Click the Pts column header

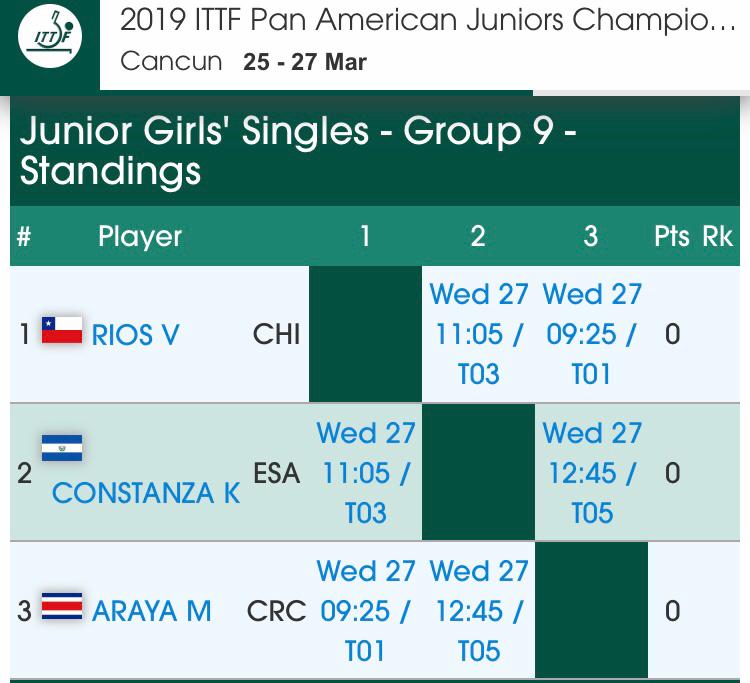point(672,236)
